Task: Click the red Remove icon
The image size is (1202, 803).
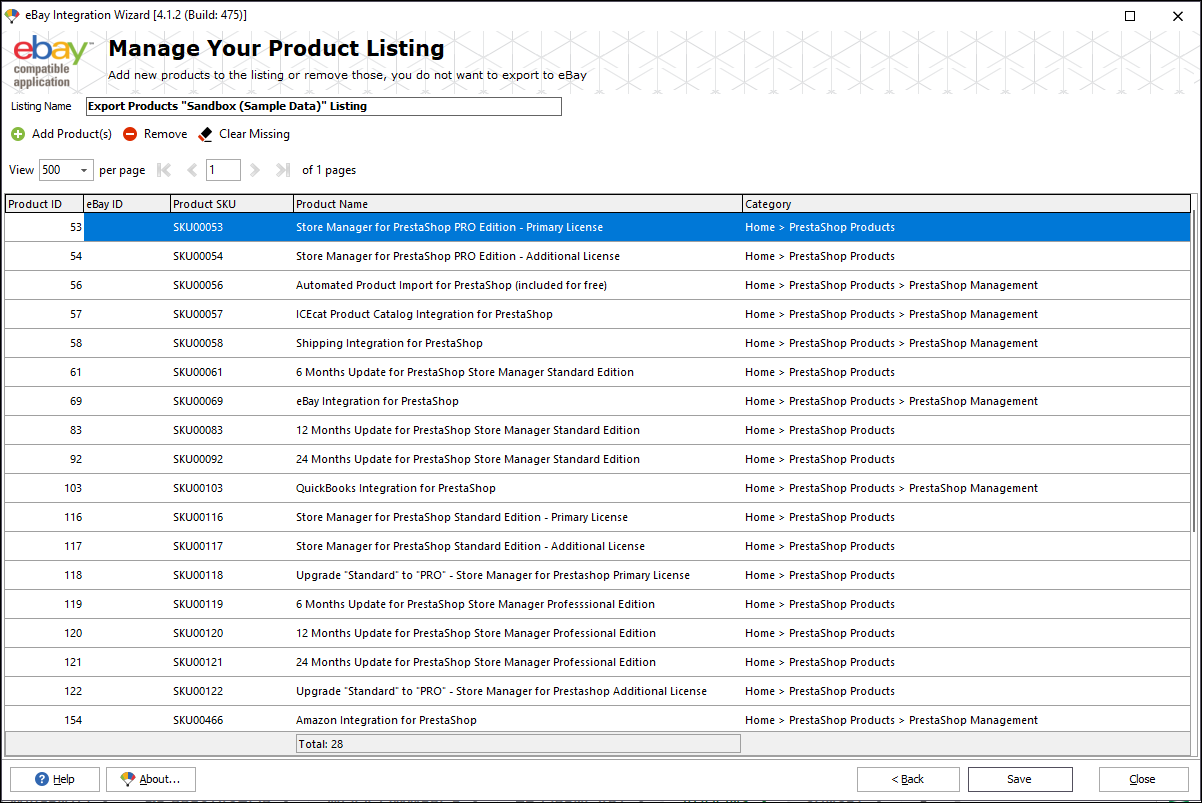Action: tap(130, 134)
